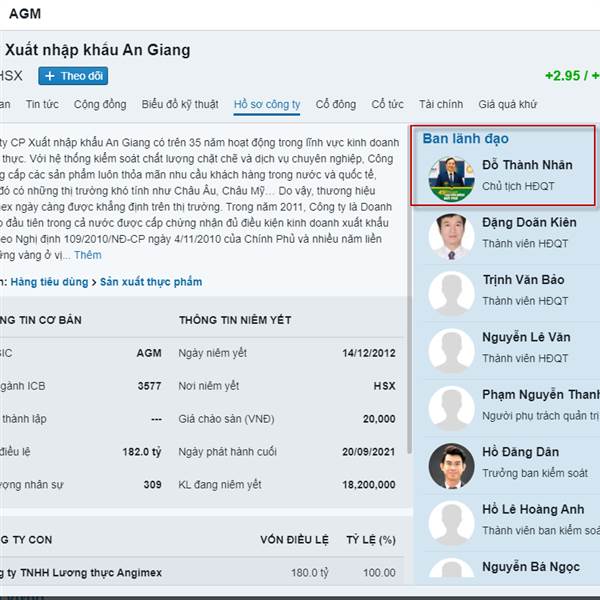
Task: Expand description with Thêm link
Action: (x=88, y=255)
